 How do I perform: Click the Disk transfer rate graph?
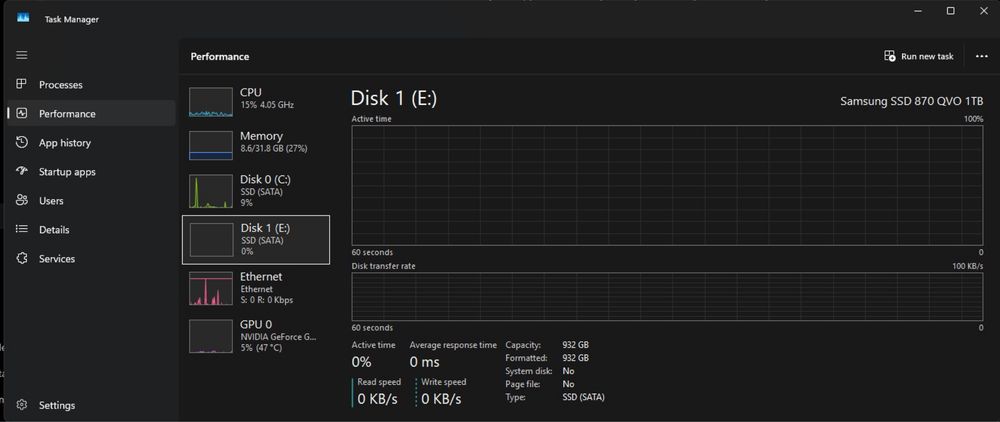(667, 296)
